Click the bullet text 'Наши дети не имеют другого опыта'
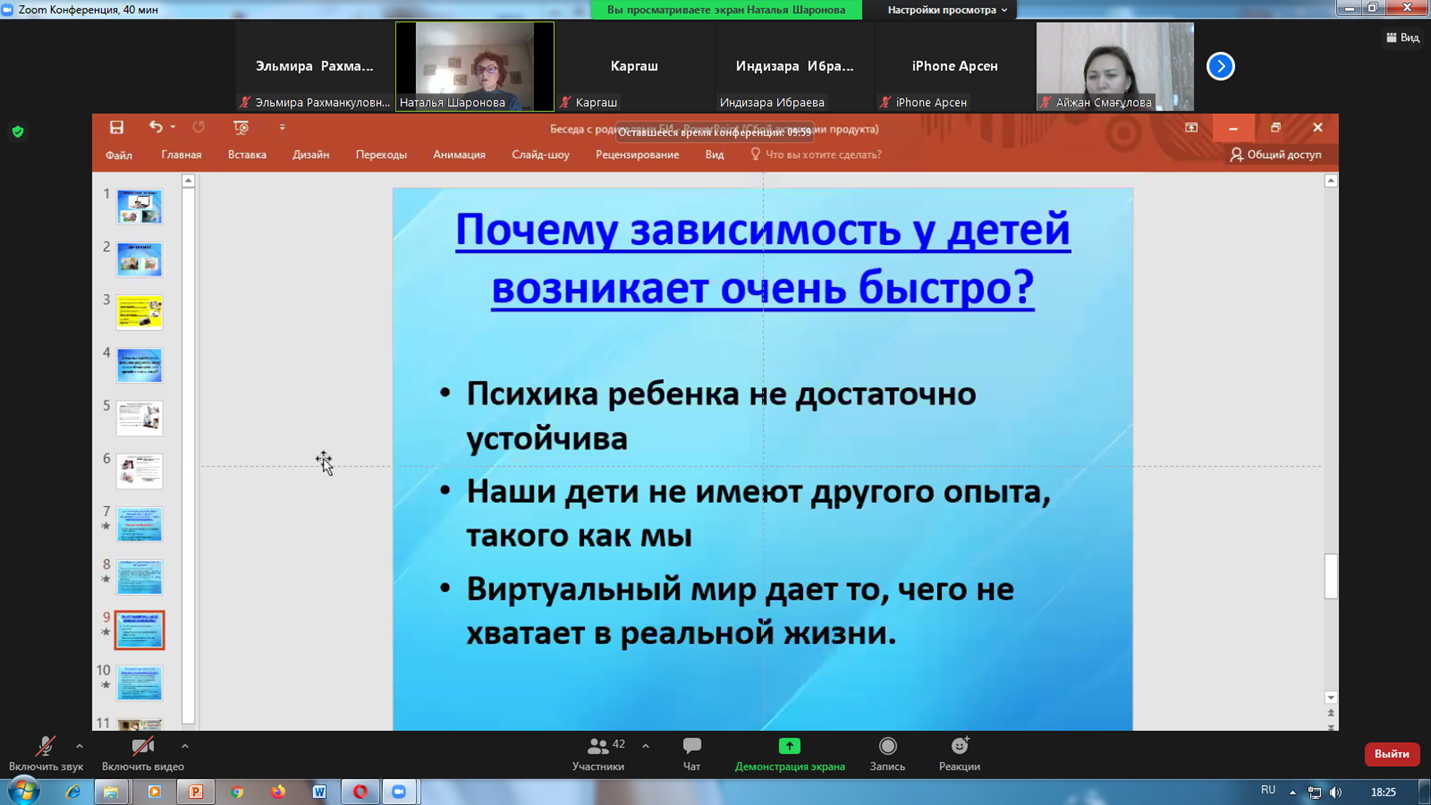This screenshot has width=1431, height=805. [x=759, y=492]
